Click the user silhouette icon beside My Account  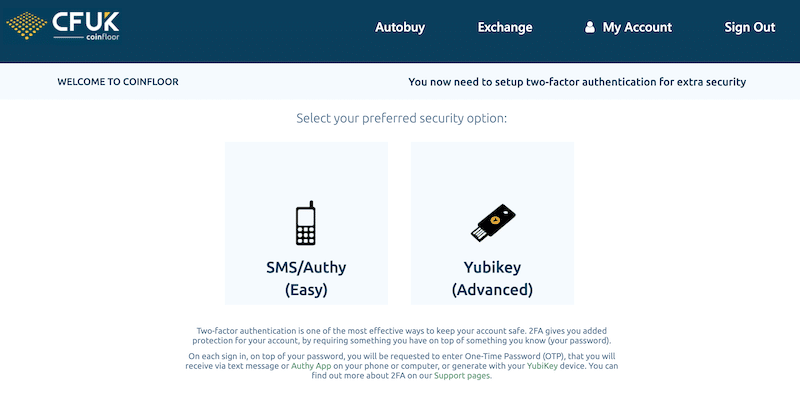(x=589, y=27)
